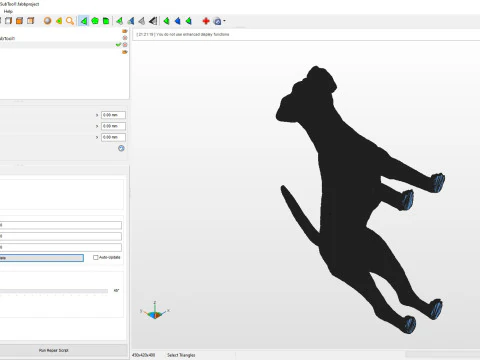Viewport: 480px width, 360px height.
Task: Click the first long statistics field above Update
Action: (x=61, y=225)
